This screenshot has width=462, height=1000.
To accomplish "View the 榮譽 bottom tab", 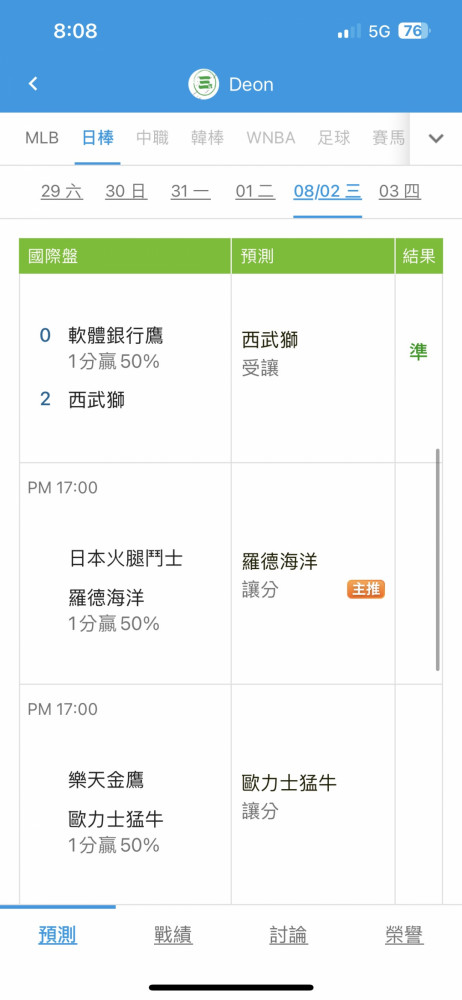I will 404,936.
